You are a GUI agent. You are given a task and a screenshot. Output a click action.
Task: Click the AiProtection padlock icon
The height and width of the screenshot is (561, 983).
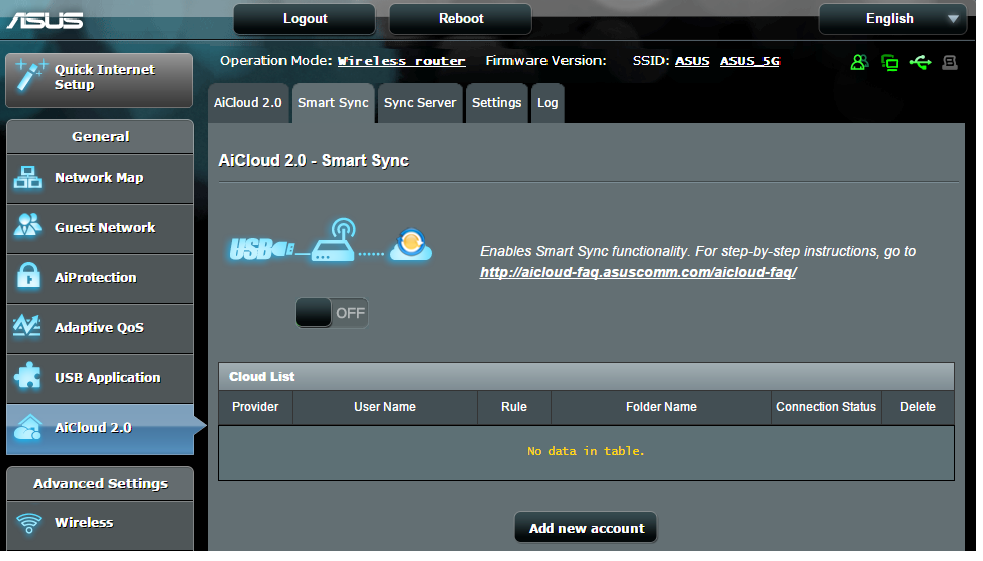pos(28,276)
